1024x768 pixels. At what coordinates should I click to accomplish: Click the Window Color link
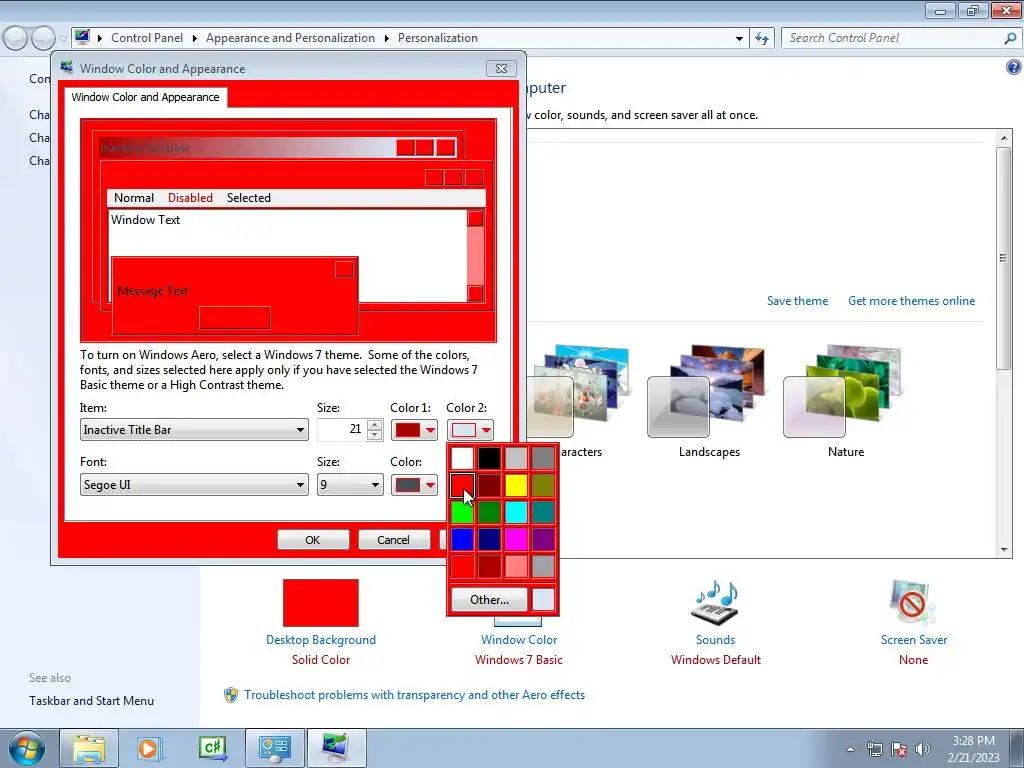coord(519,640)
